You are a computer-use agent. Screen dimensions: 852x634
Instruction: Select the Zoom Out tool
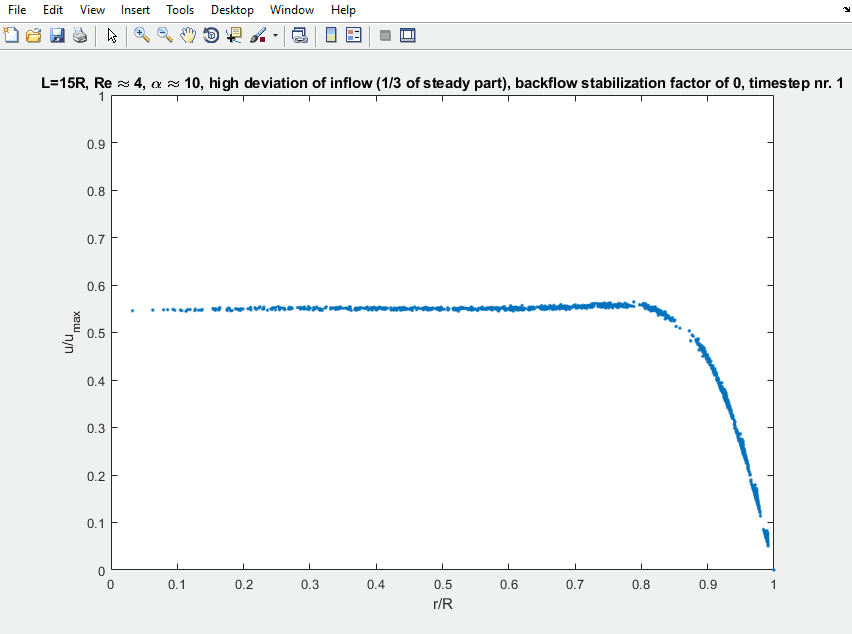(163, 34)
